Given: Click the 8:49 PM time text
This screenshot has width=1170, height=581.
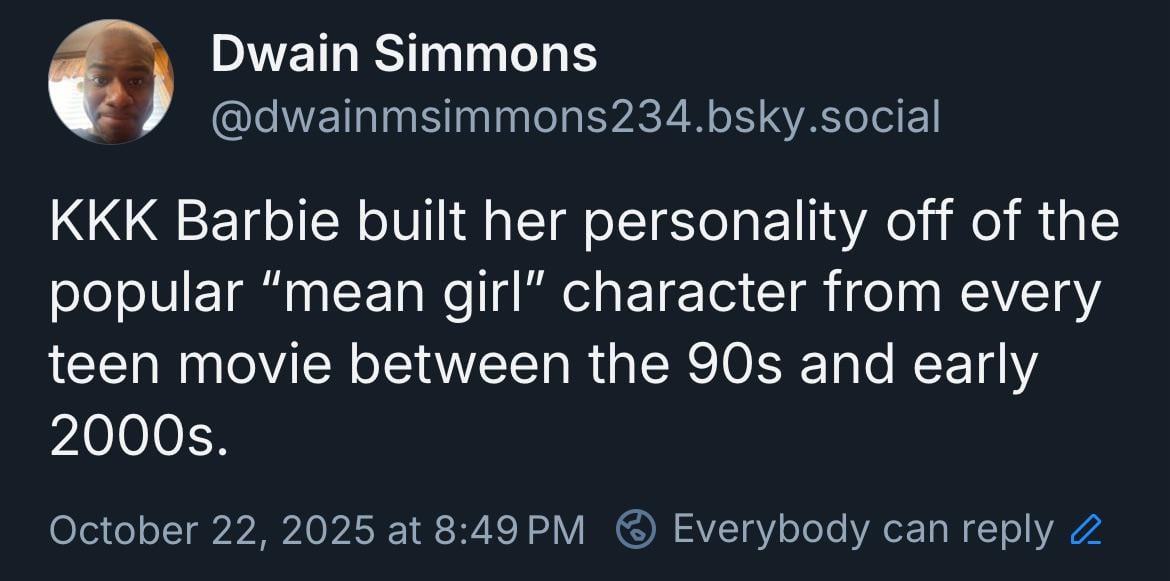Looking at the screenshot, I should [509, 529].
